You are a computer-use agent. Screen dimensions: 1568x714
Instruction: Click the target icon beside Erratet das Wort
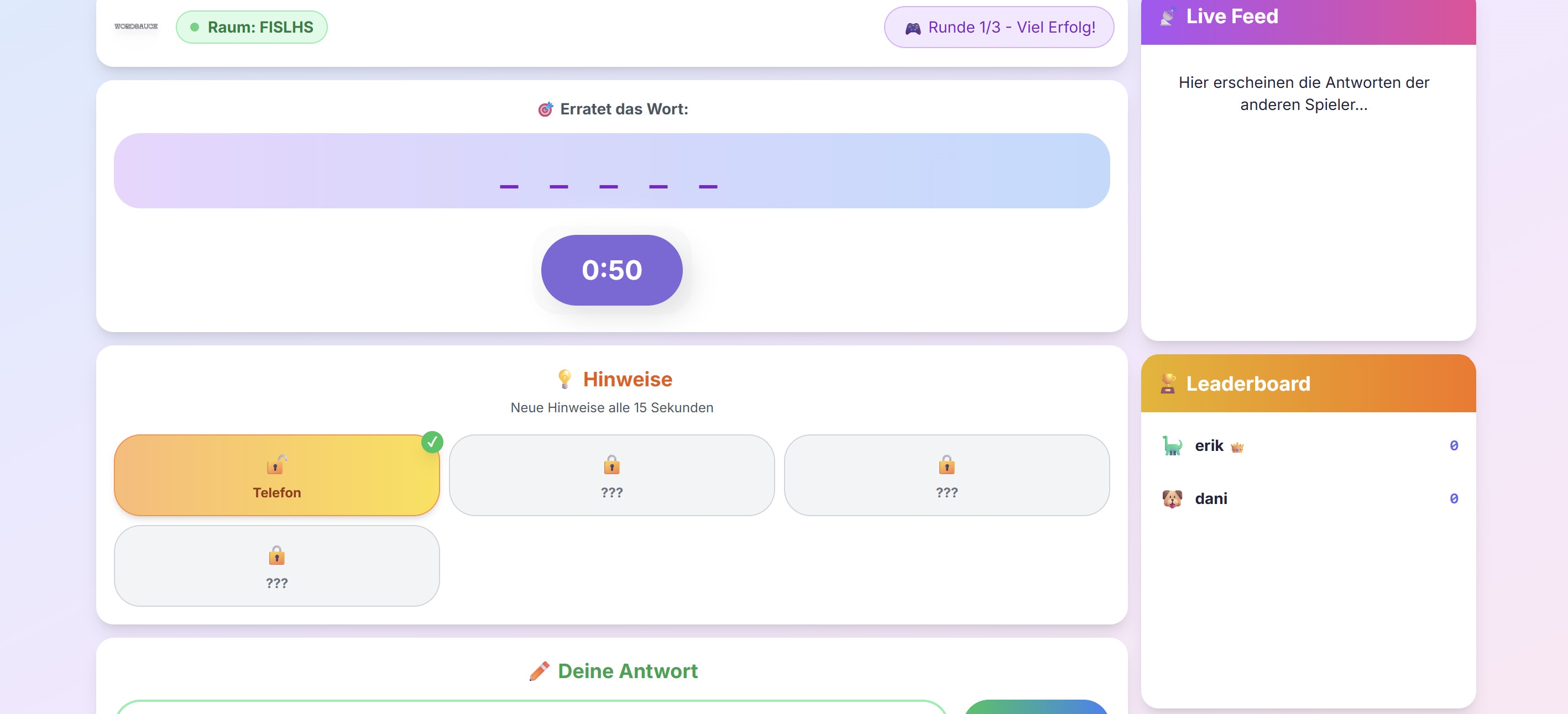pos(545,109)
